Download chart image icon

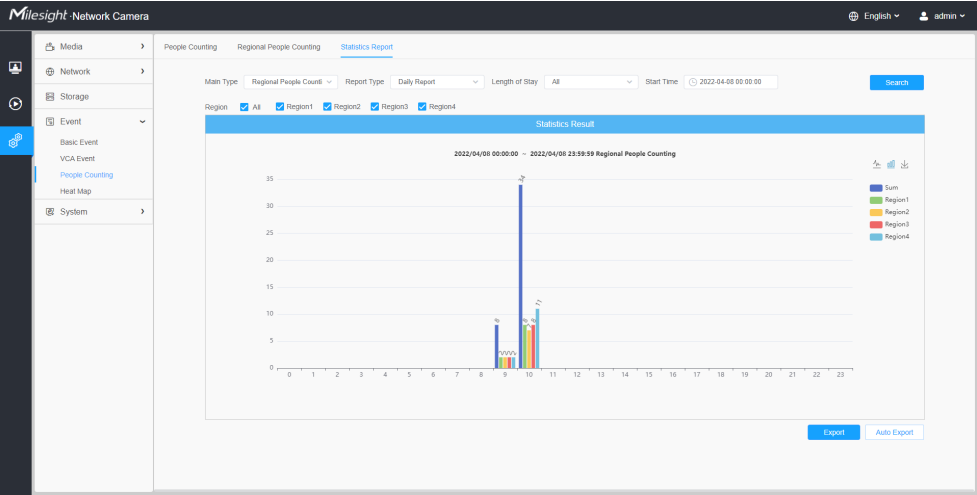click(905, 164)
